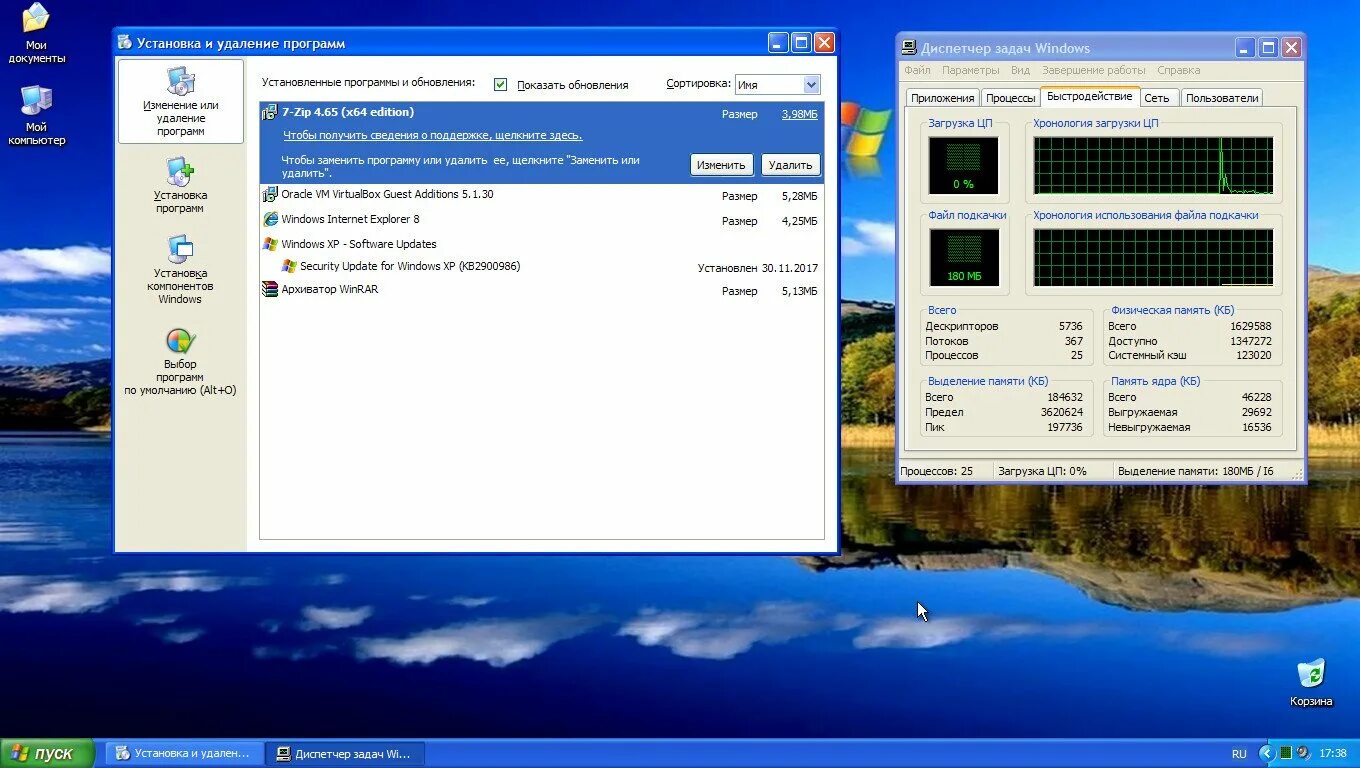Viewport: 1360px width, 768px height.
Task: Click Oracle VM VirtualBox Guest Additions icon
Action: coord(268,194)
